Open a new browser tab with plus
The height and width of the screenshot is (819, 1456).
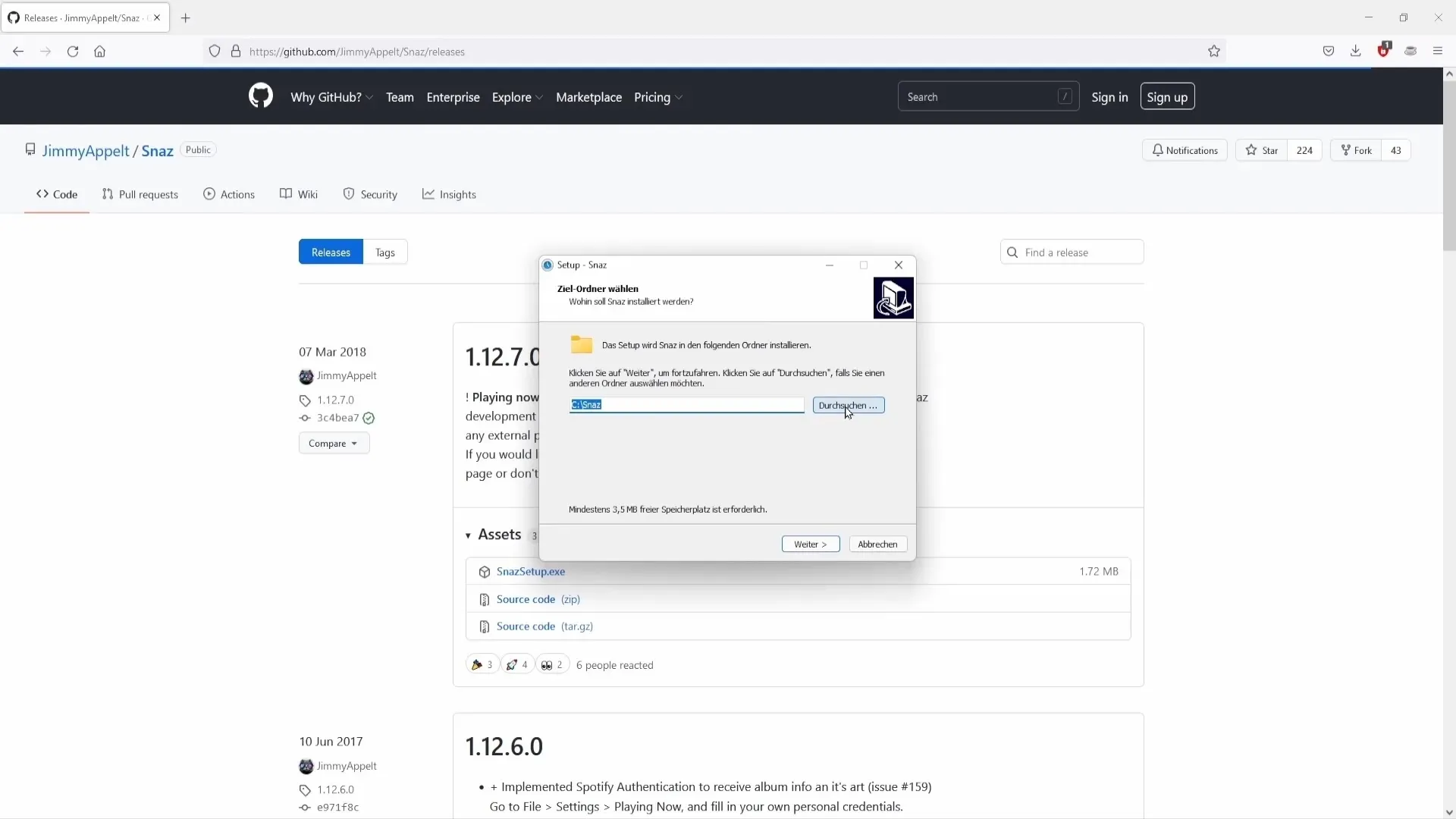pos(186,17)
